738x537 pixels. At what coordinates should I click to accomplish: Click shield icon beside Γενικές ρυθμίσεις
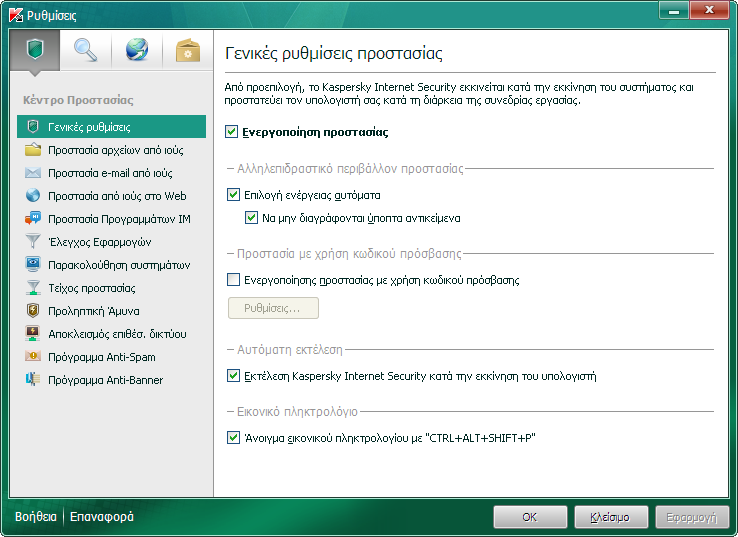pos(33,127)
